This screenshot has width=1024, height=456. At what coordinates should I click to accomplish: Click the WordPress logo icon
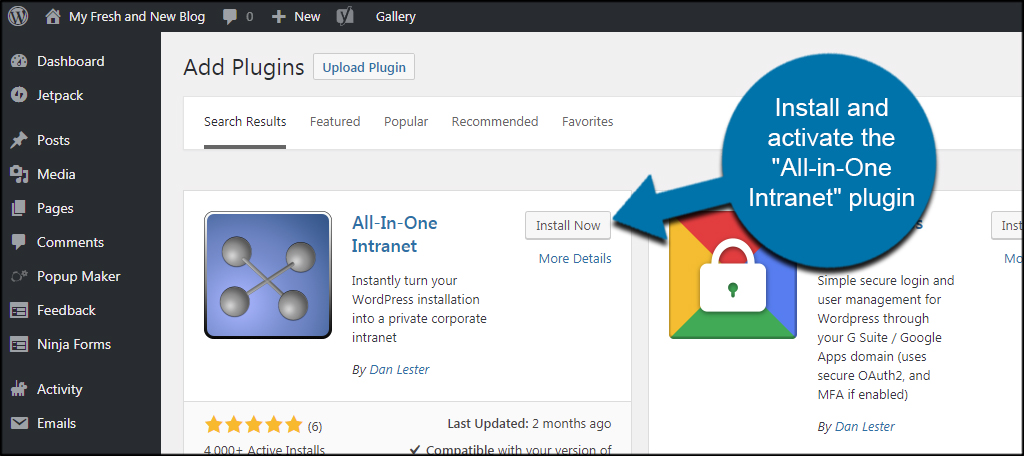(18, 16)
